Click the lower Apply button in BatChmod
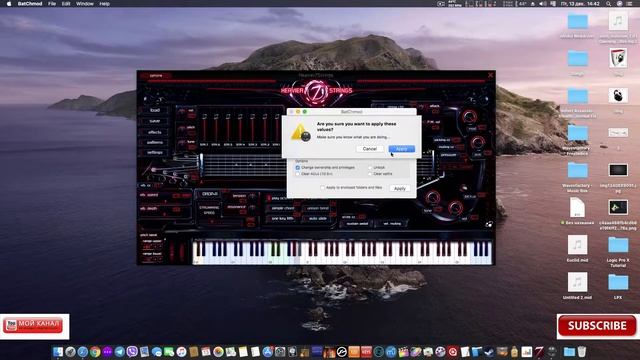640x360 pixels. 400,189
